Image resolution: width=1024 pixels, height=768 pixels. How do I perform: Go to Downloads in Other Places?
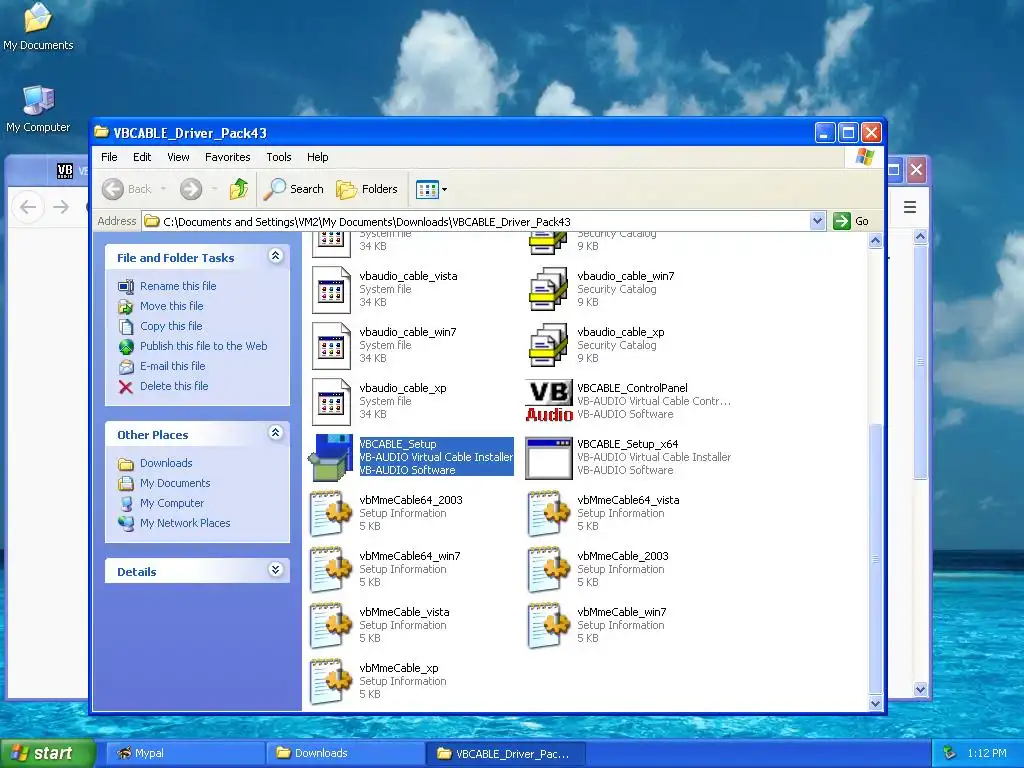click(x=166, y=463)
